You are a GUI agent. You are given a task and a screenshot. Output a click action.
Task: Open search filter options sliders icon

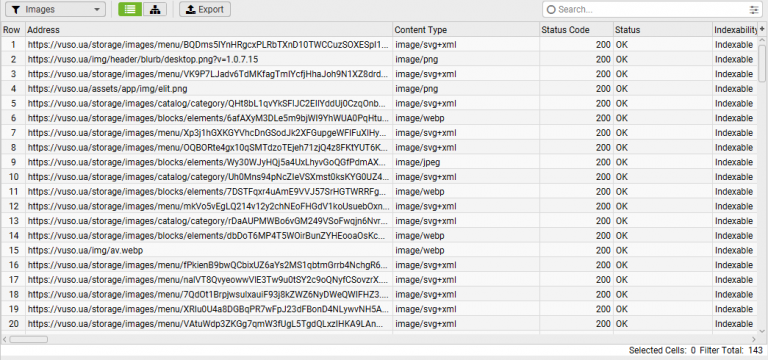coord(753,9)
